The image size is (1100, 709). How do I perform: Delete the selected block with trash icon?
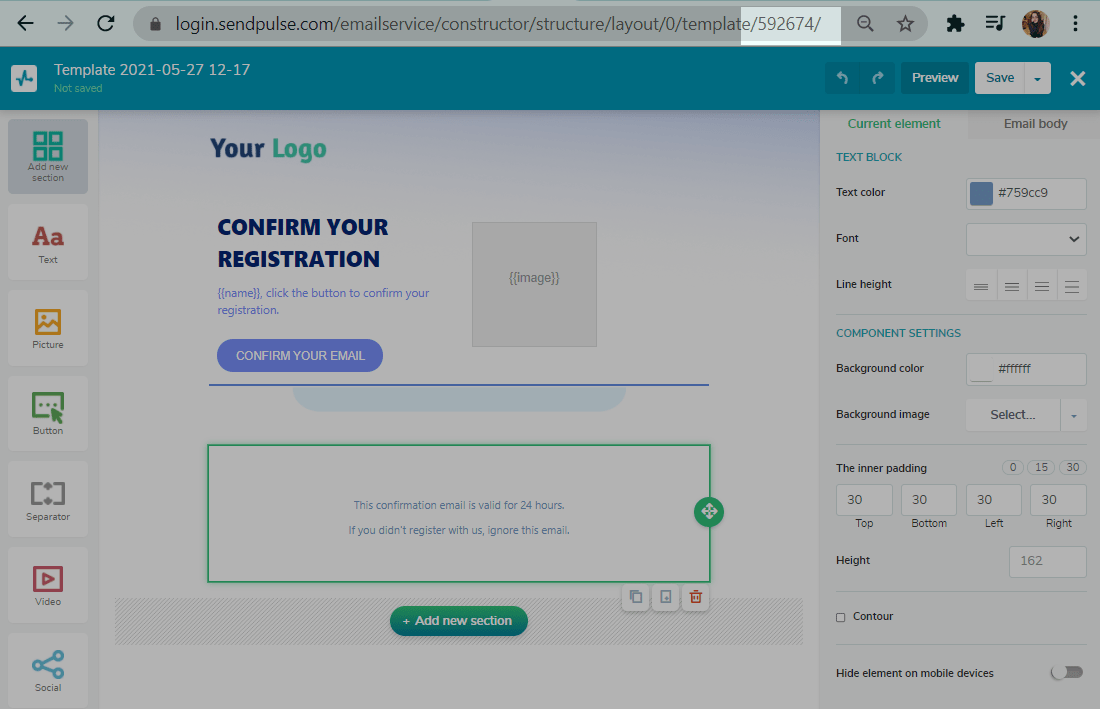[x=696, y=597]
